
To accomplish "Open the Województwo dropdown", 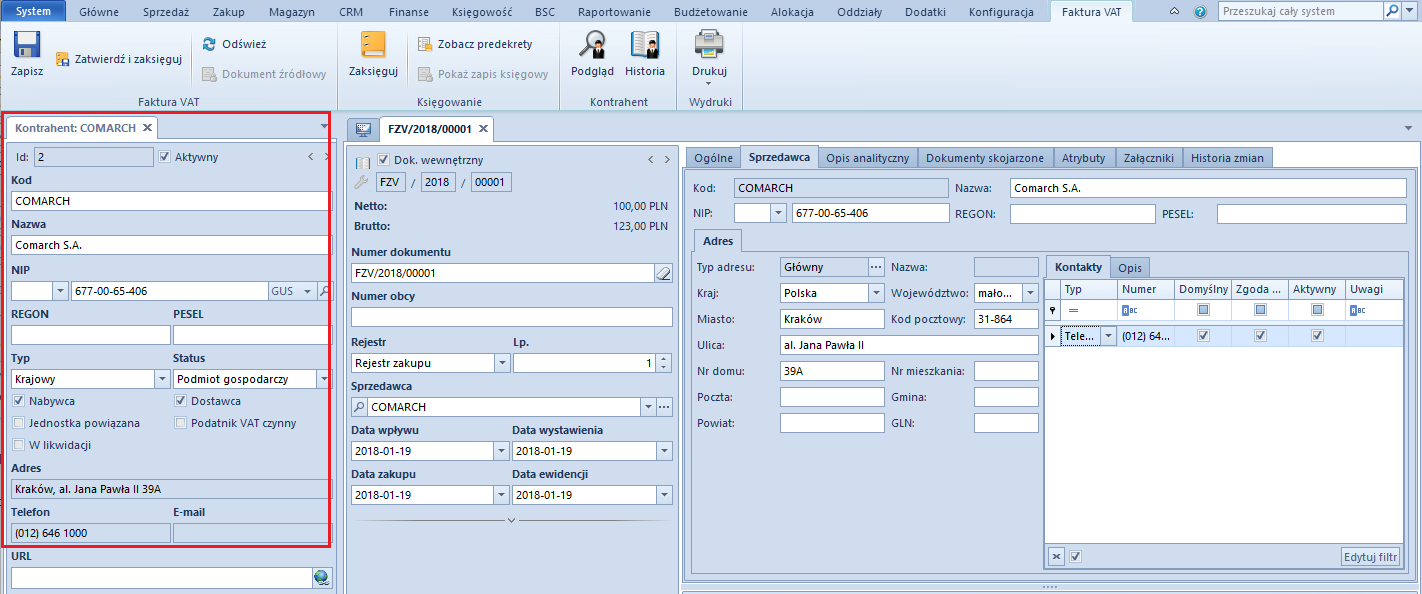I will pos(1031,293).
